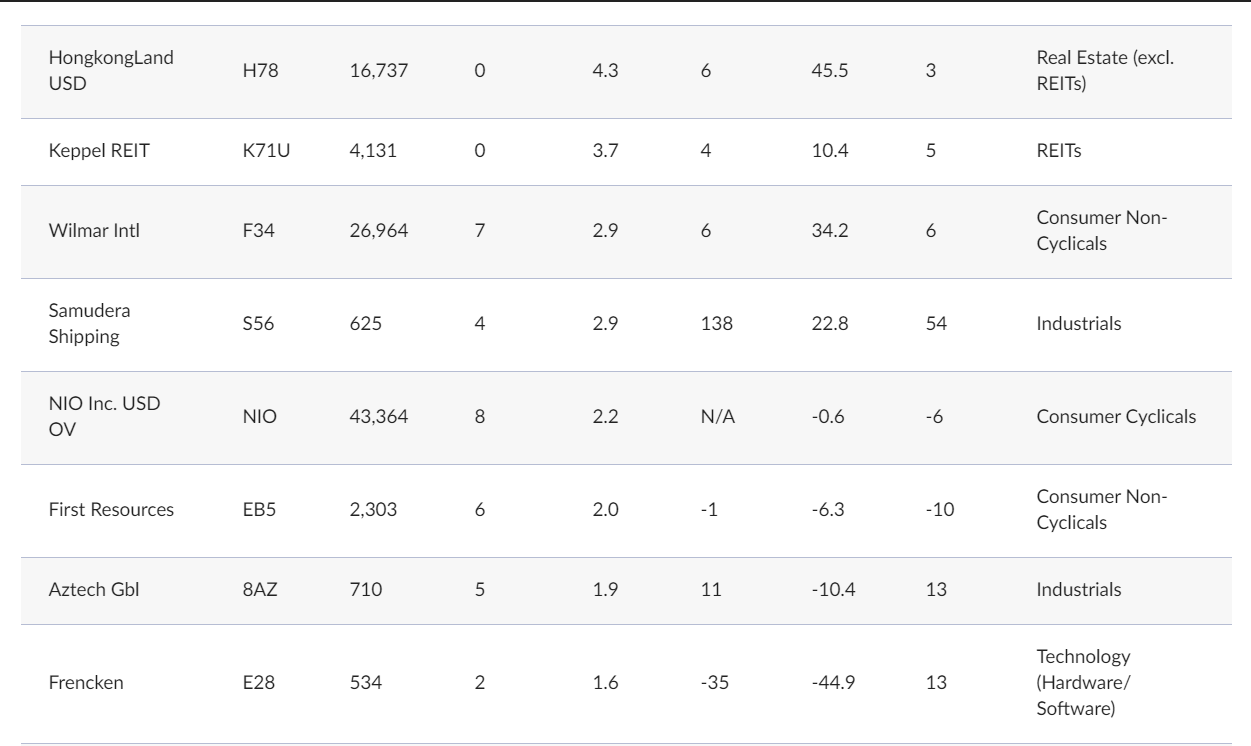Click the First Resources company name
Image resolution: width=1251 pixels, height=746 pixels.
111,509
